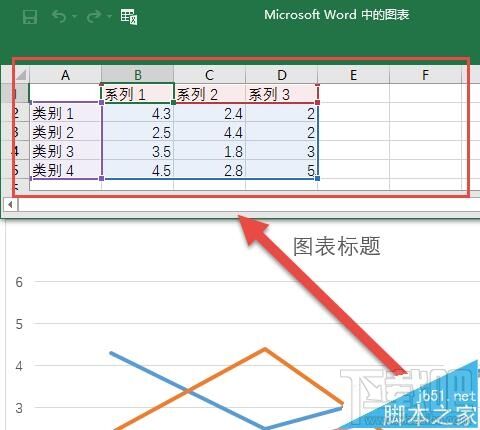Click axis label 6 on chart
Viewport: 480px width, 430px height.
coord(19,282)
